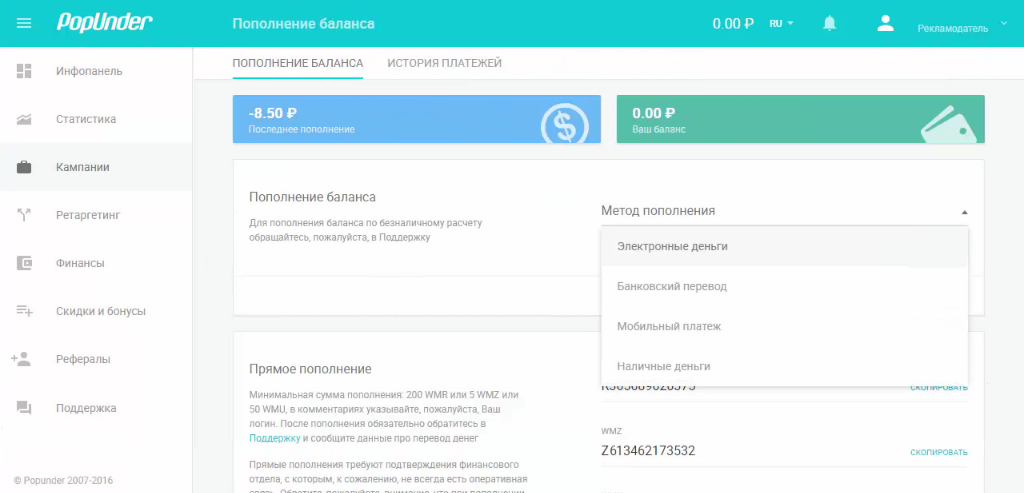The image size is (1024, 493).
Task: Copy the WMZ wallet number
Action: [x=939, y=453]
